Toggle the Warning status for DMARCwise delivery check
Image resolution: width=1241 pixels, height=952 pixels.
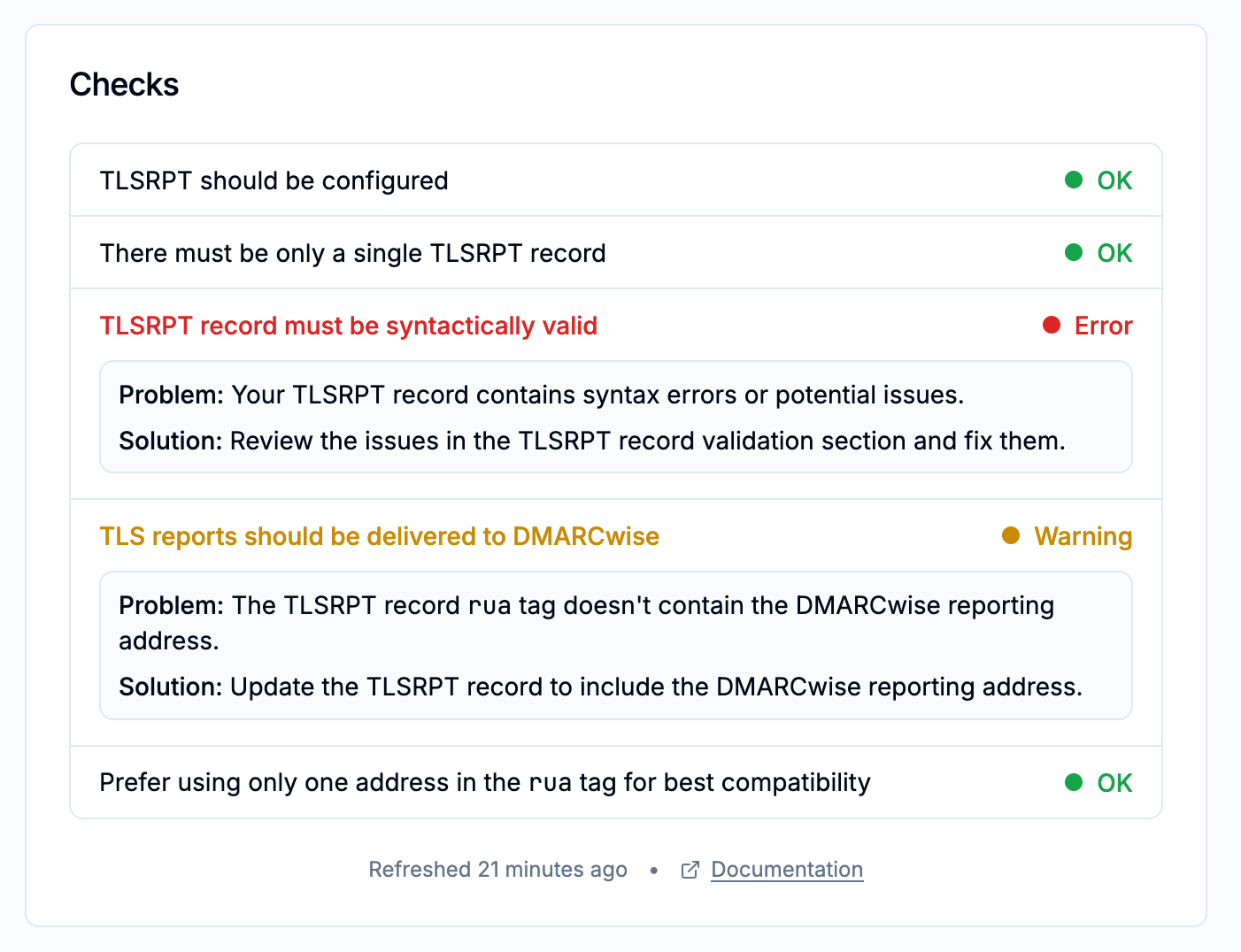point(1083,535)
